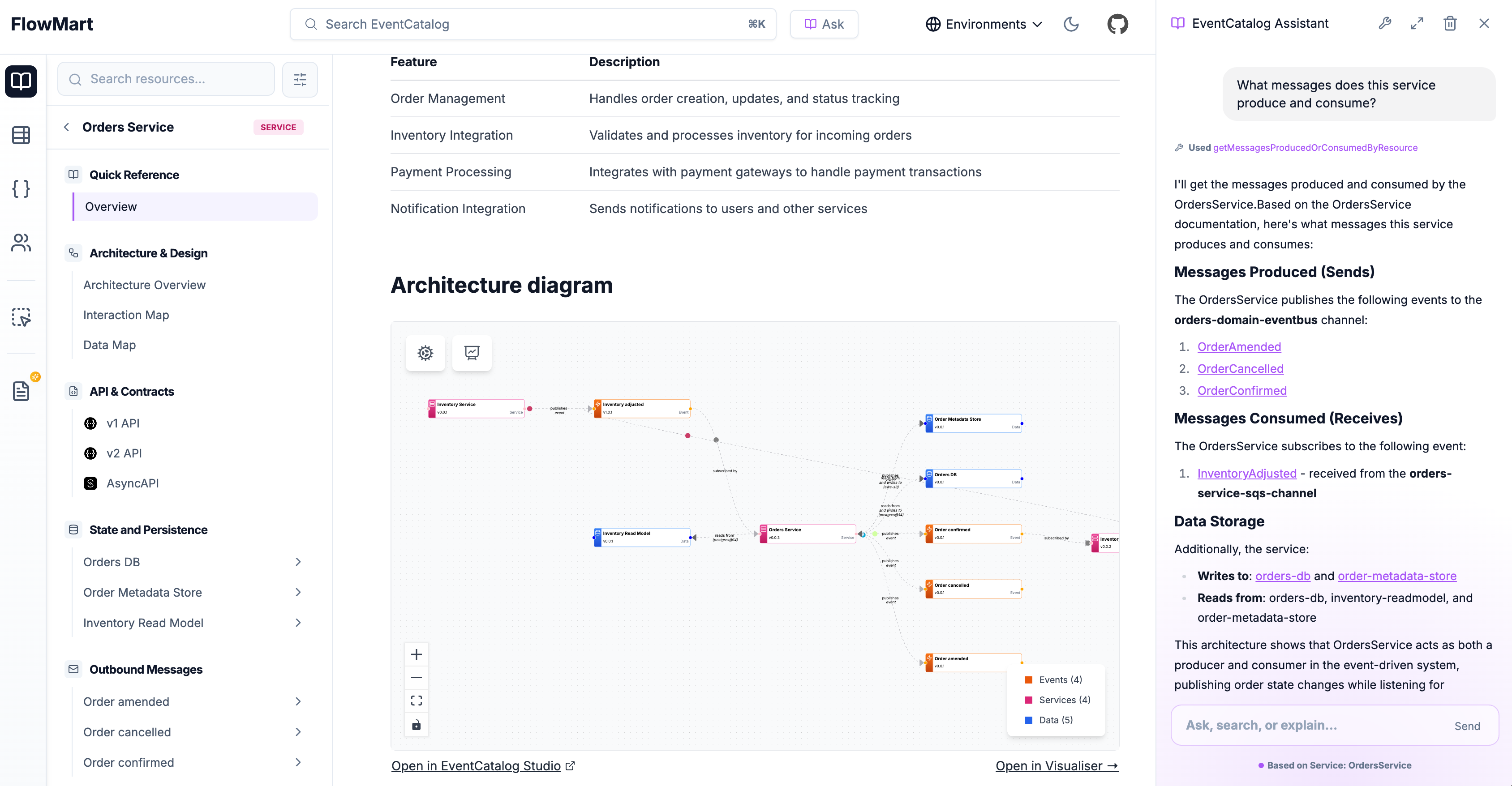Screen dimensions: 1512x786
Task: Fit diagram to view icon
Action: coord(416,701)
